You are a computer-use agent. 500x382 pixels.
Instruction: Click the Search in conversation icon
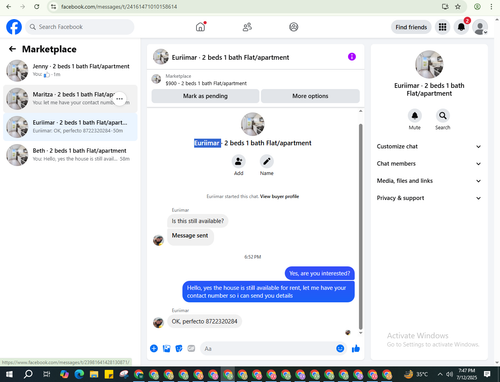(443, 116)
